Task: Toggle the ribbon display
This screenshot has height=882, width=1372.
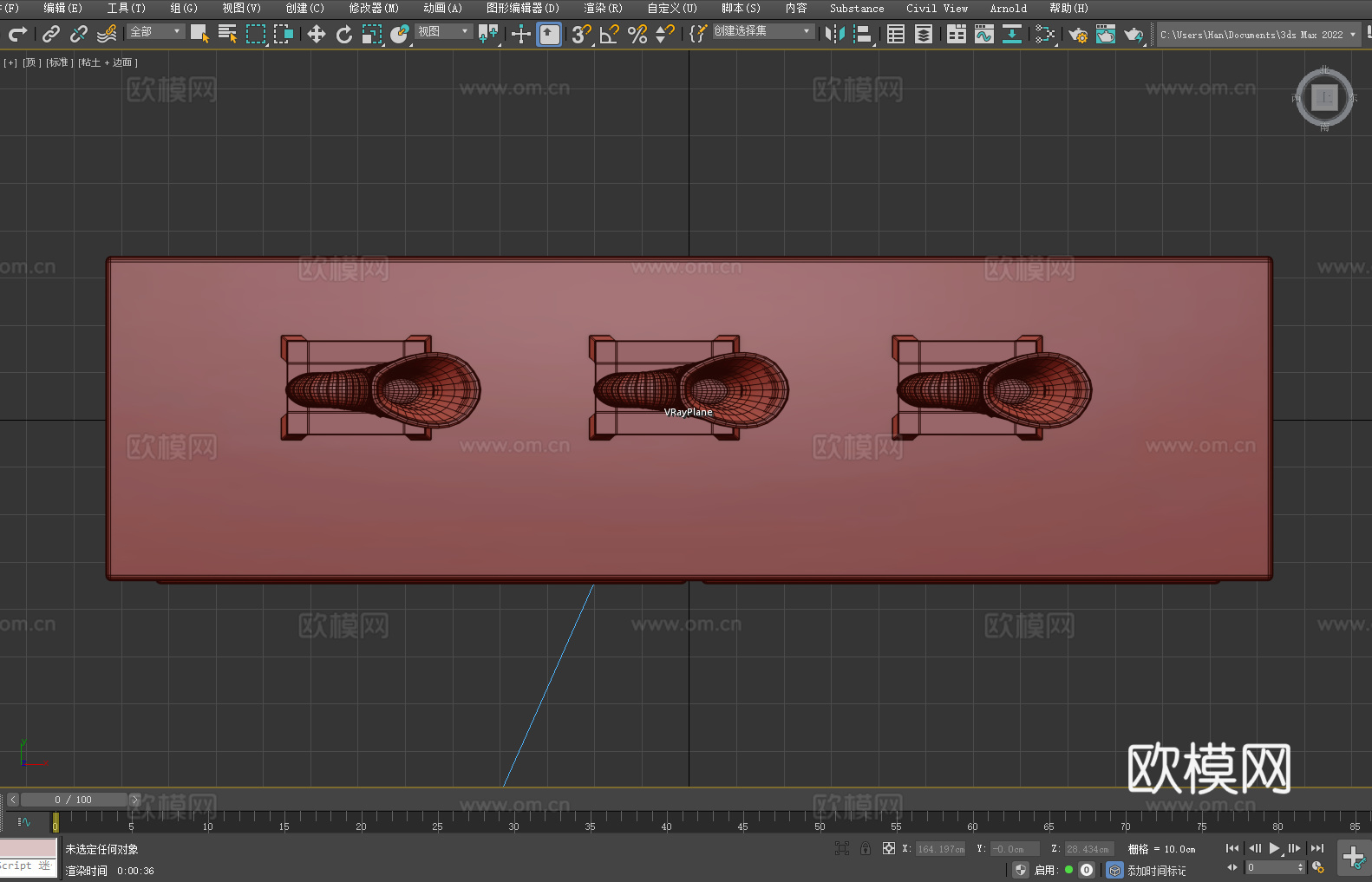Action: coord(957,34)
